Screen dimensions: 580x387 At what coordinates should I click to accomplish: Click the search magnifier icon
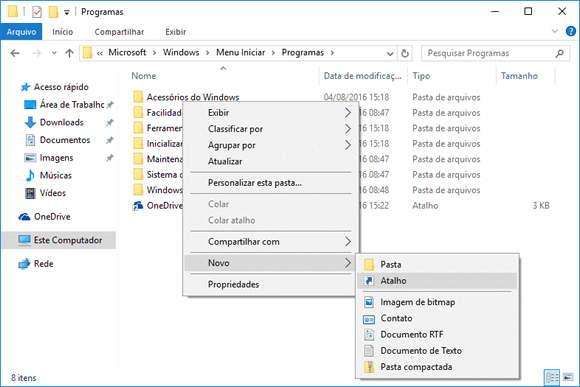559,53
